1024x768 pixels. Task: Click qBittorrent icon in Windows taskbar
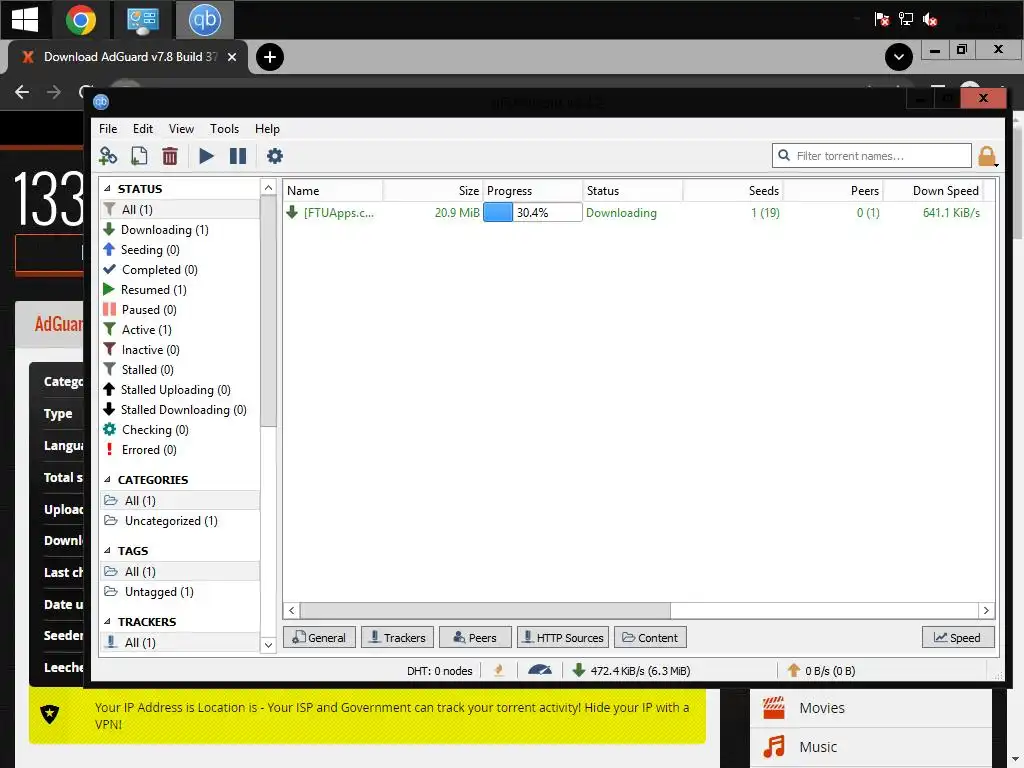point(204,20)
